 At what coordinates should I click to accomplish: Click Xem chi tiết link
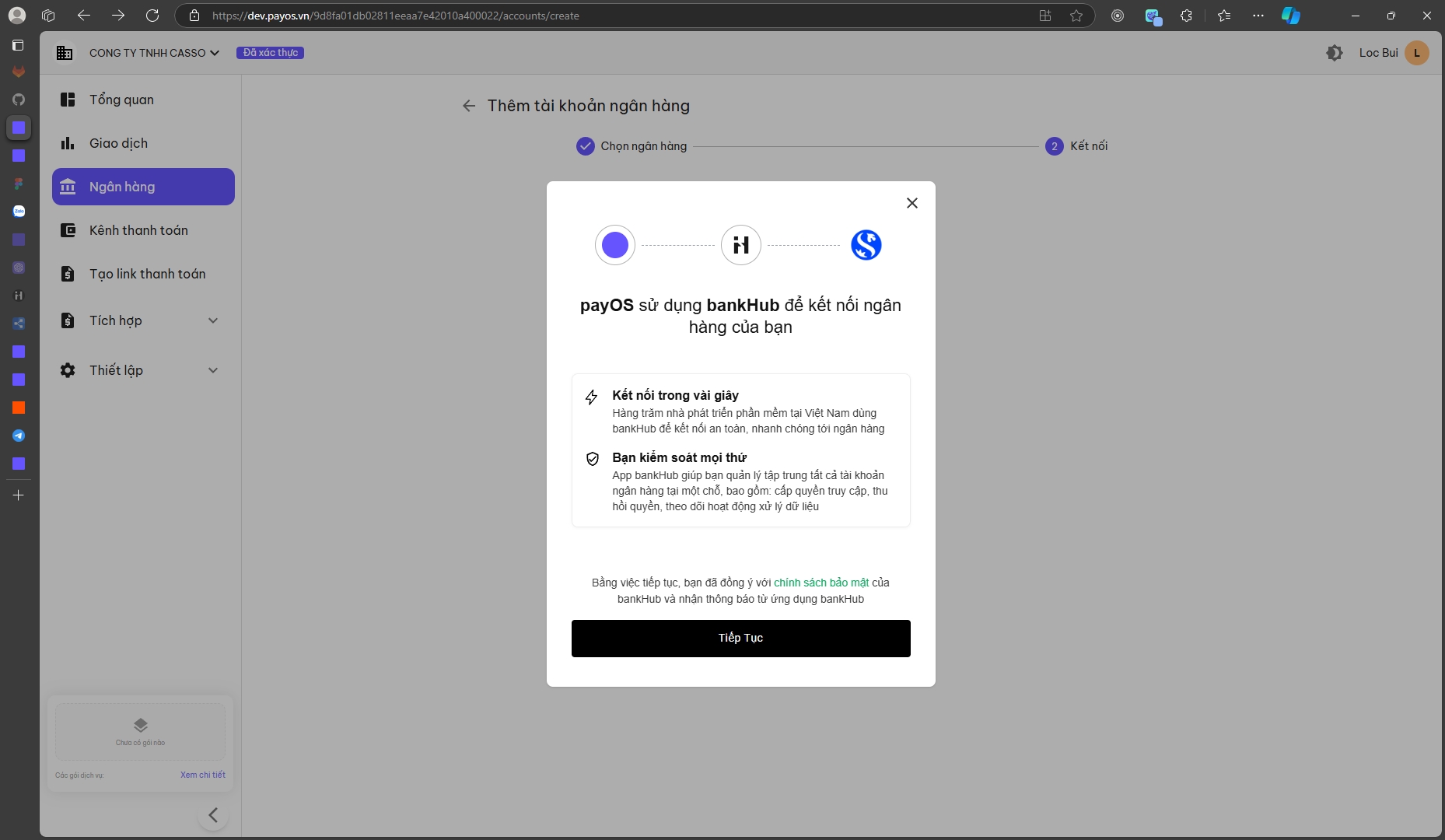[x=203, y=775]
